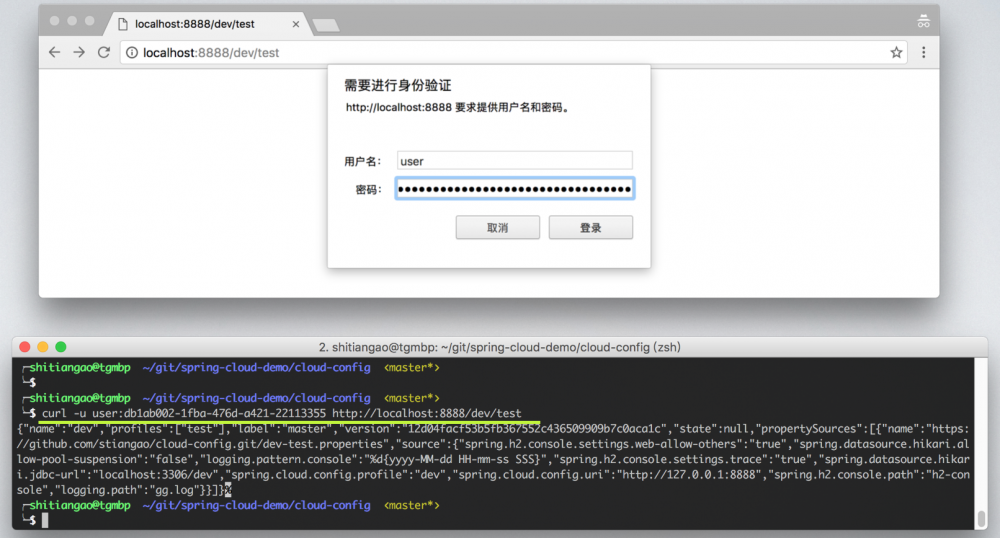The width and height of the screenshot is (1000, 538).
Task: Minimize the terminal with yellow button
Action: 43,347
